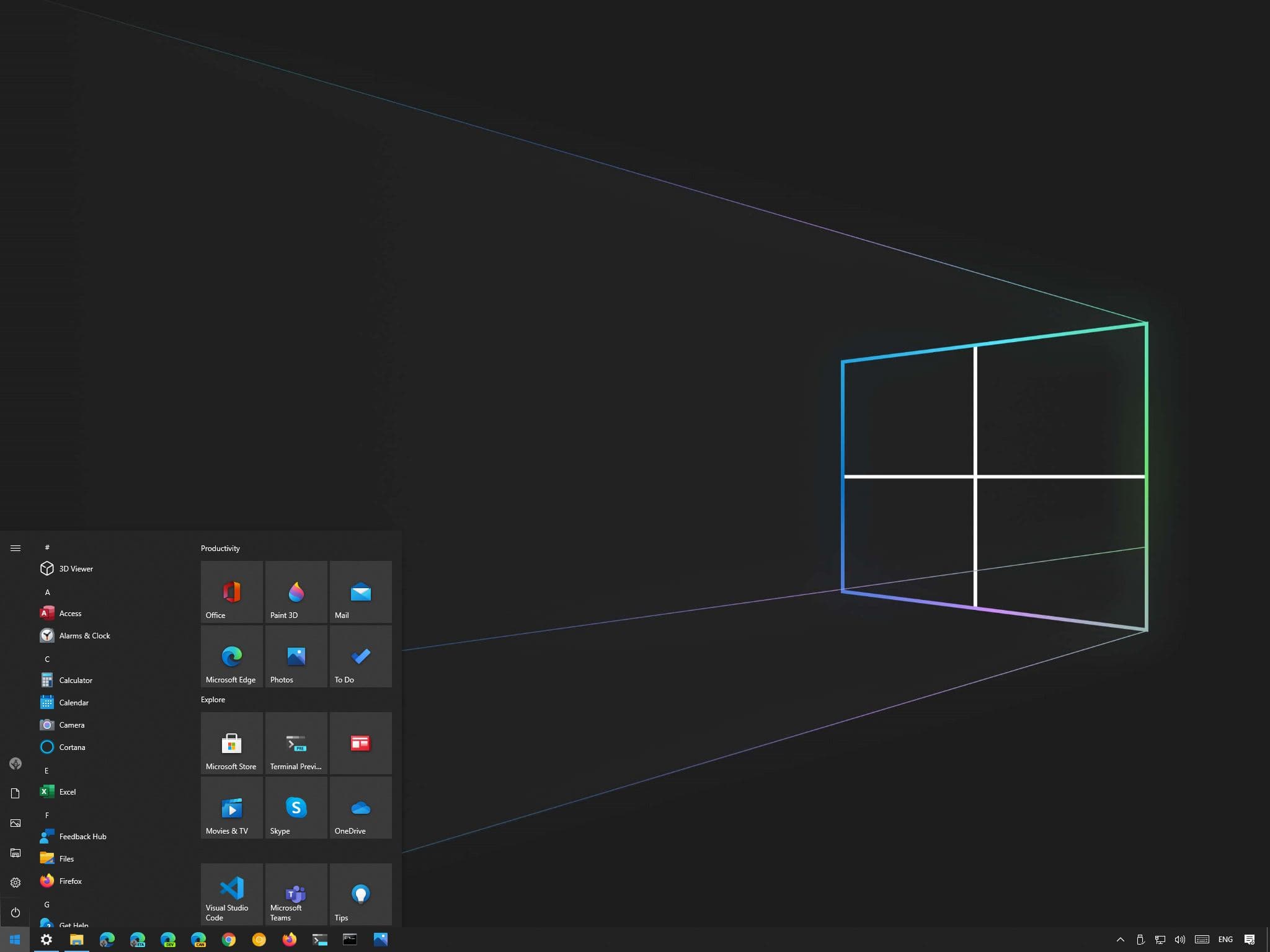Open the OneDrive tile
This screenshot has width=1270, height=952.
tap(360, 807)
